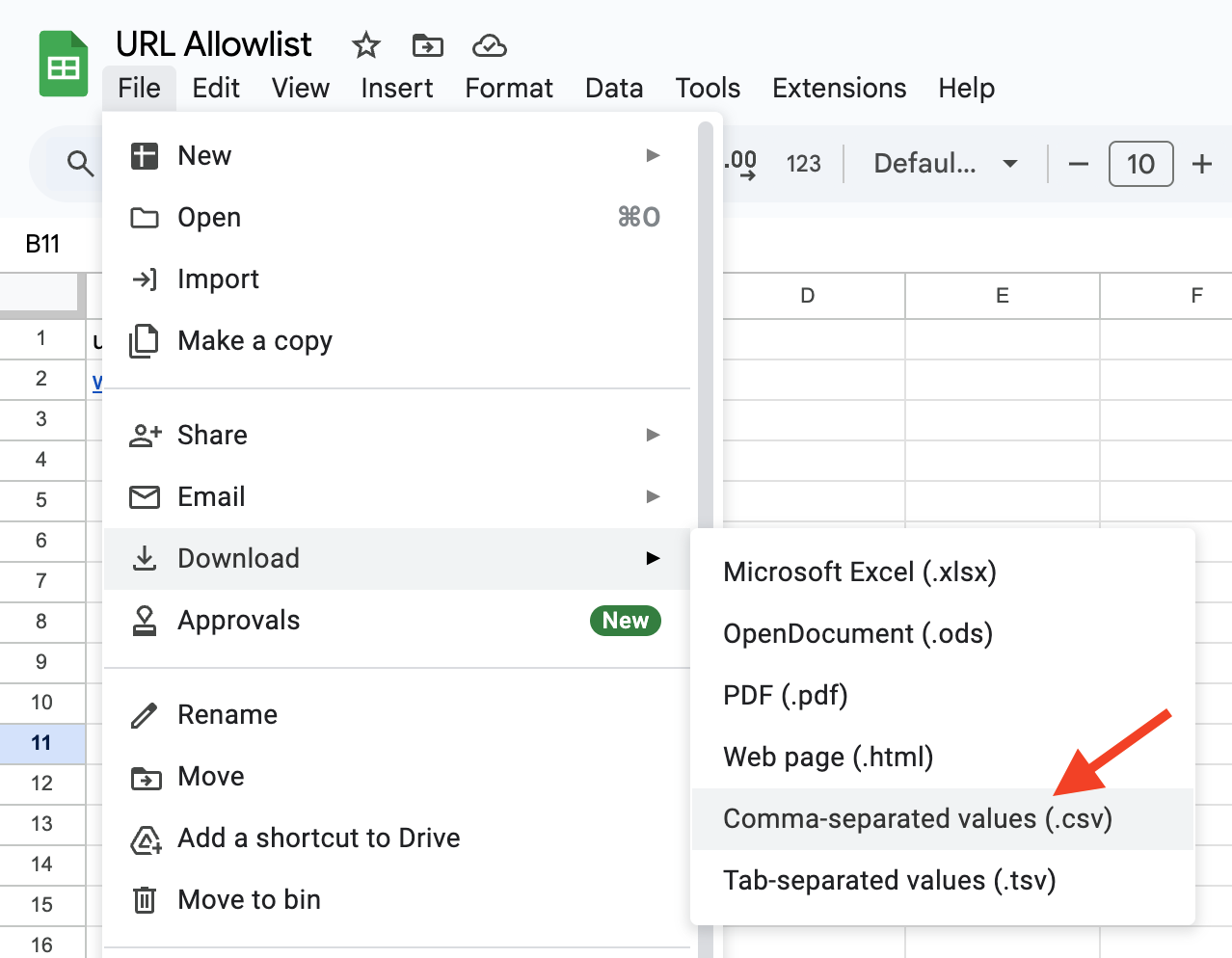Open the 123 number format menu

click(803, 164)
